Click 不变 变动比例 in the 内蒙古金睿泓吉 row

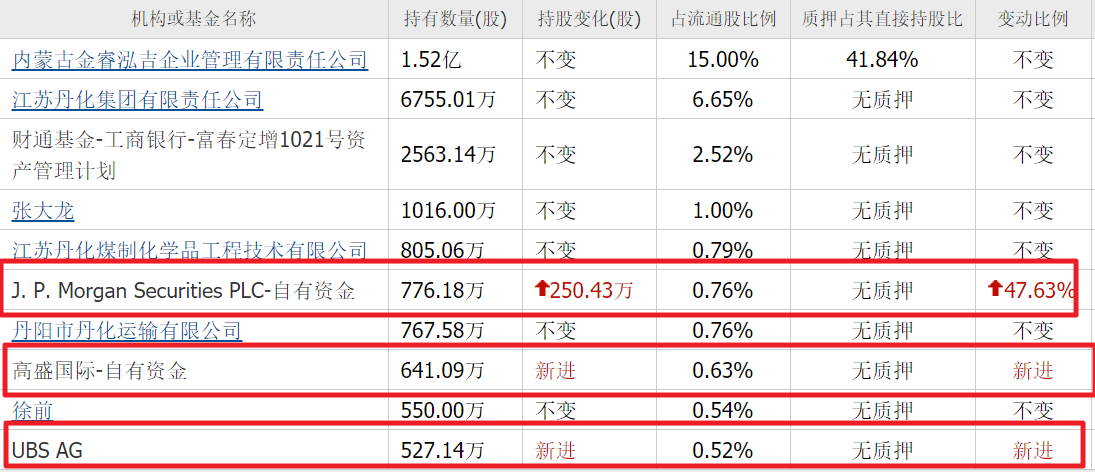[x=1033, y=60]
